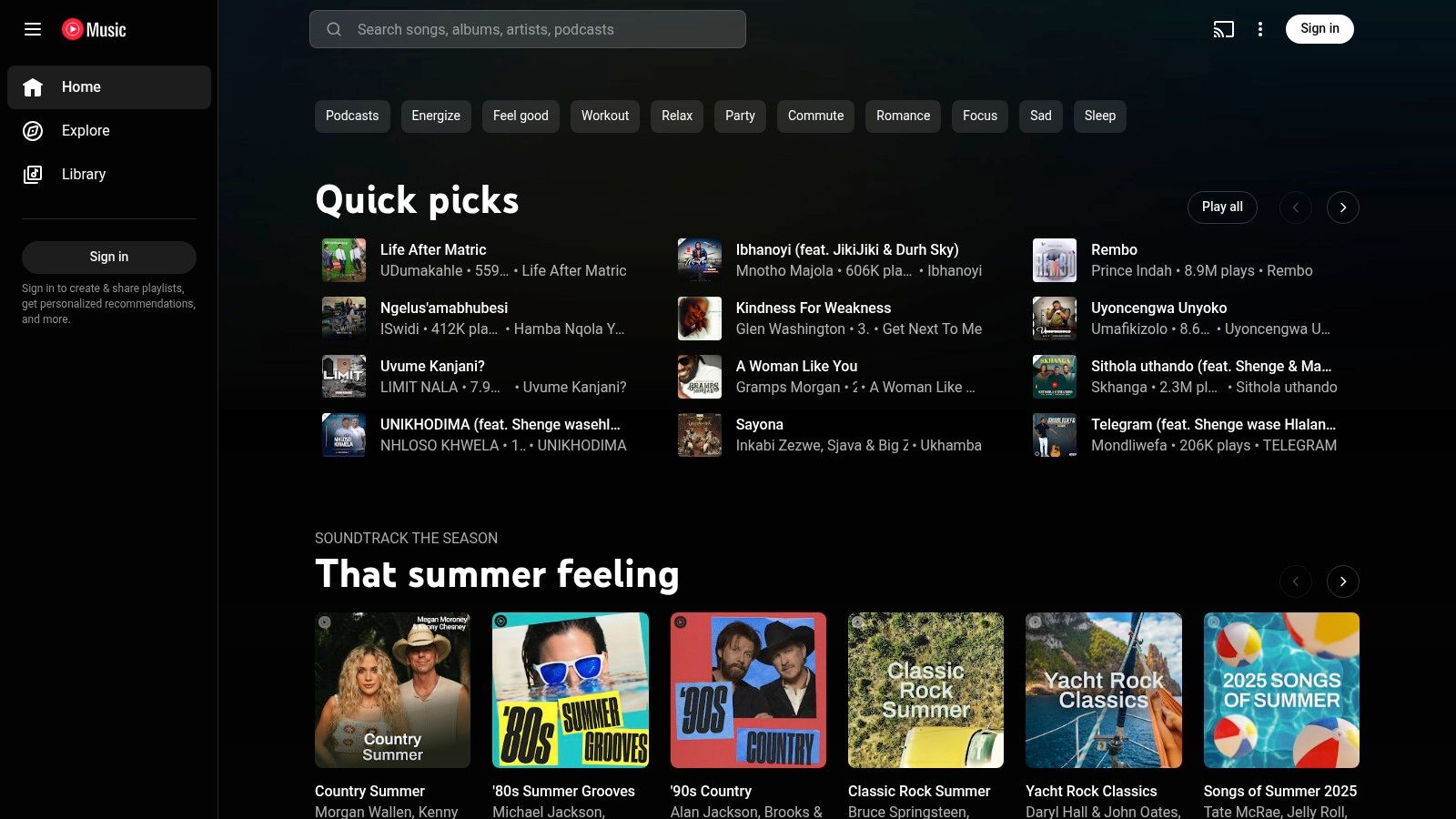The image size is (1456, 819).
Task: Click the search magnifier icon
Action: tap(334, 29)
